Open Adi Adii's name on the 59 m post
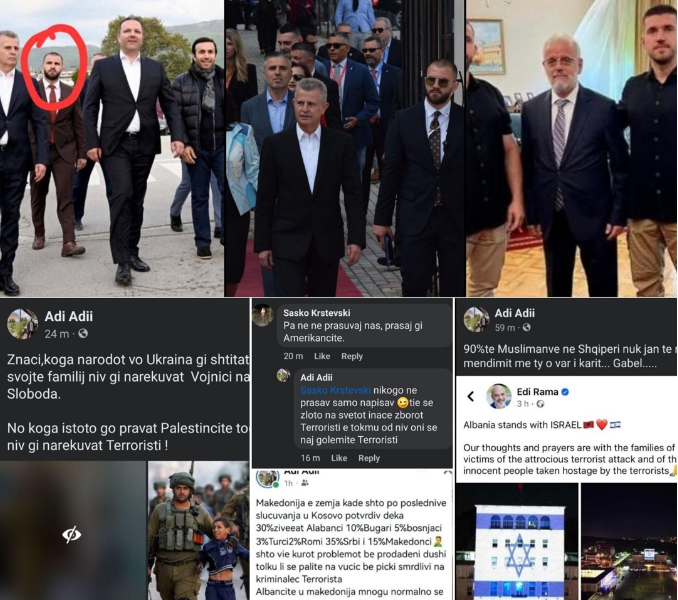This screenshot has height=600, width=678. [x=515, y=313]
